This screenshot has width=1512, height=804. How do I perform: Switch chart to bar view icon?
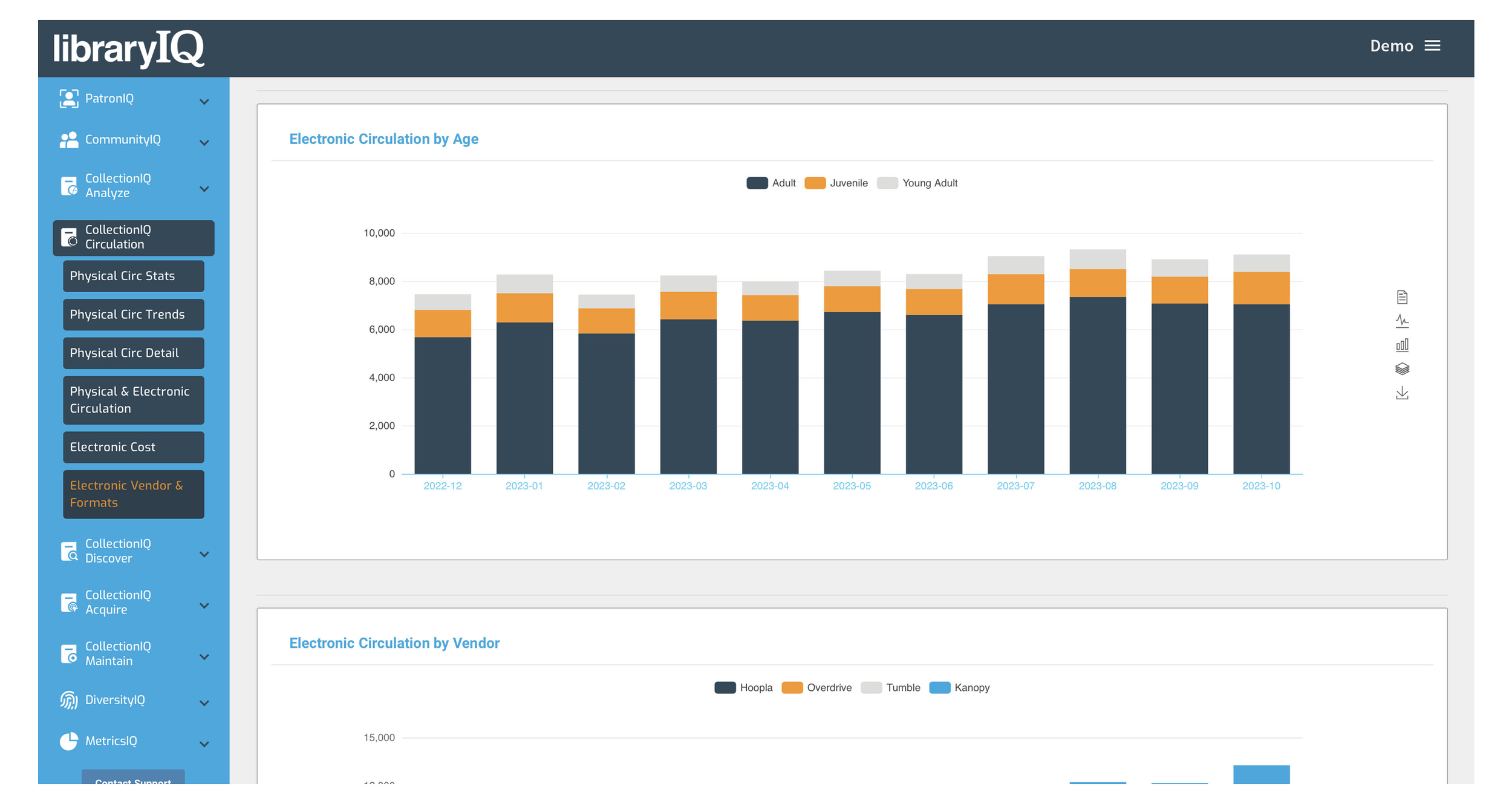pyautogui.click(x=1402, y=345)
